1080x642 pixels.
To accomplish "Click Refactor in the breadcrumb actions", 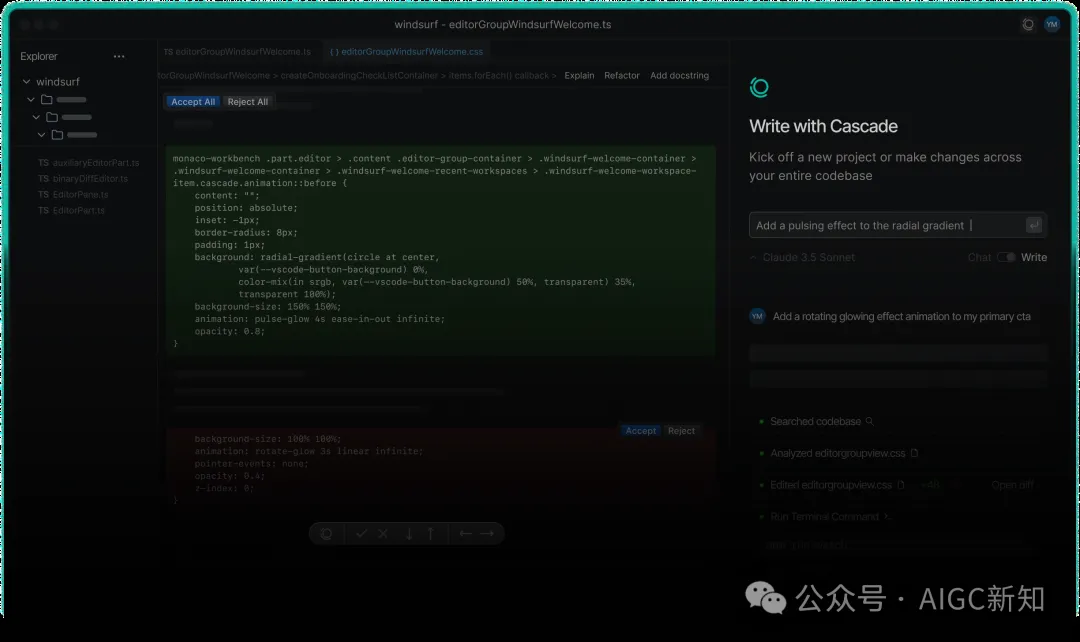I will tap(620, 75).
